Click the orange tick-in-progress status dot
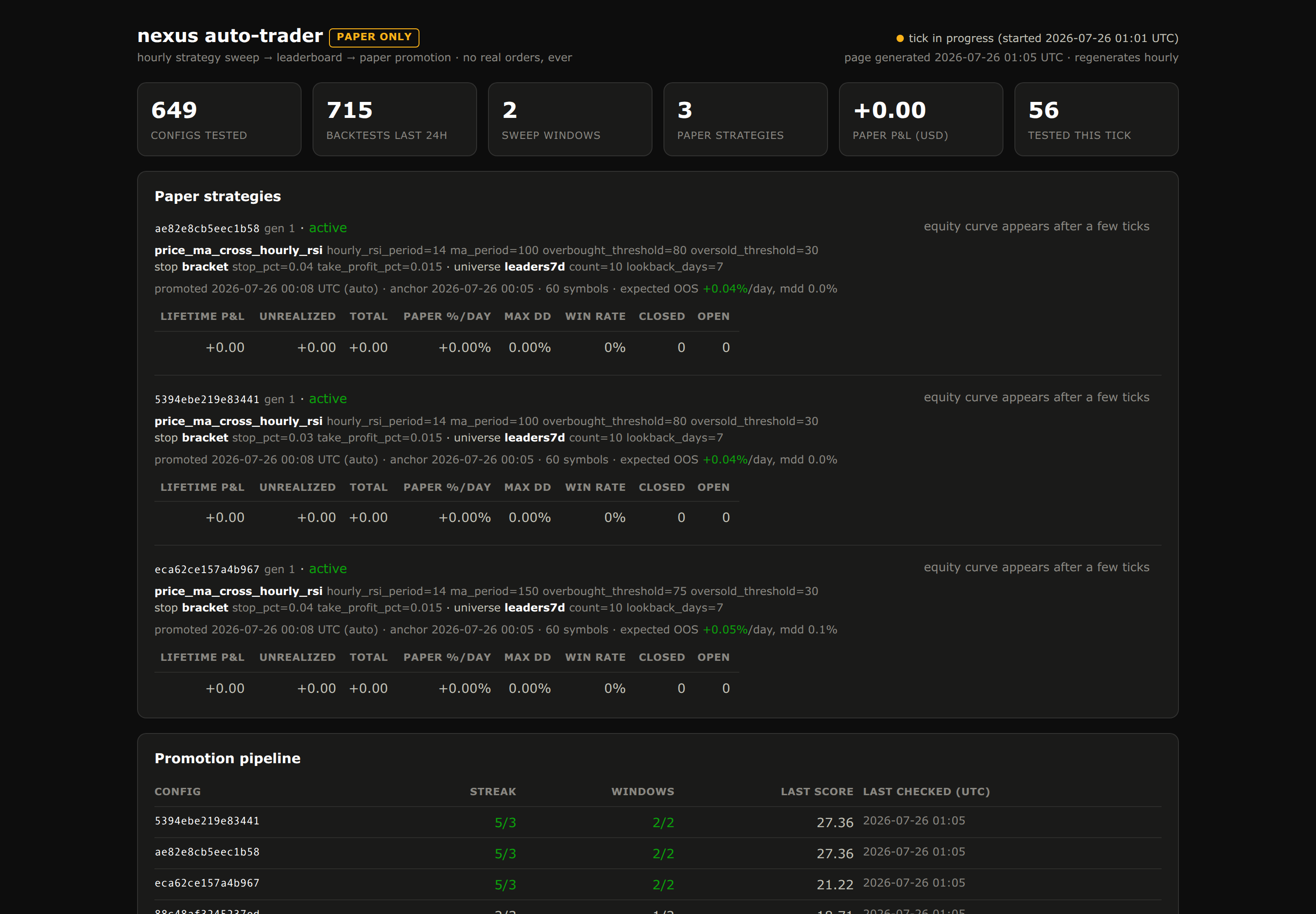The height and width of the screenshot is (914, 1316). (900, 38)
